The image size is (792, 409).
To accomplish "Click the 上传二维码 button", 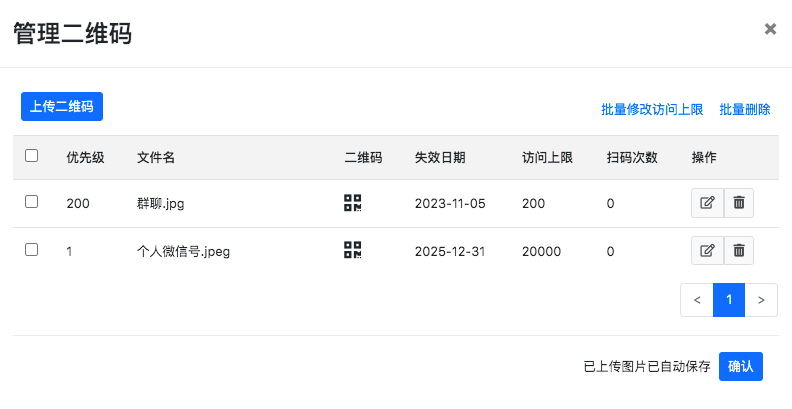I will coord(62,106).
